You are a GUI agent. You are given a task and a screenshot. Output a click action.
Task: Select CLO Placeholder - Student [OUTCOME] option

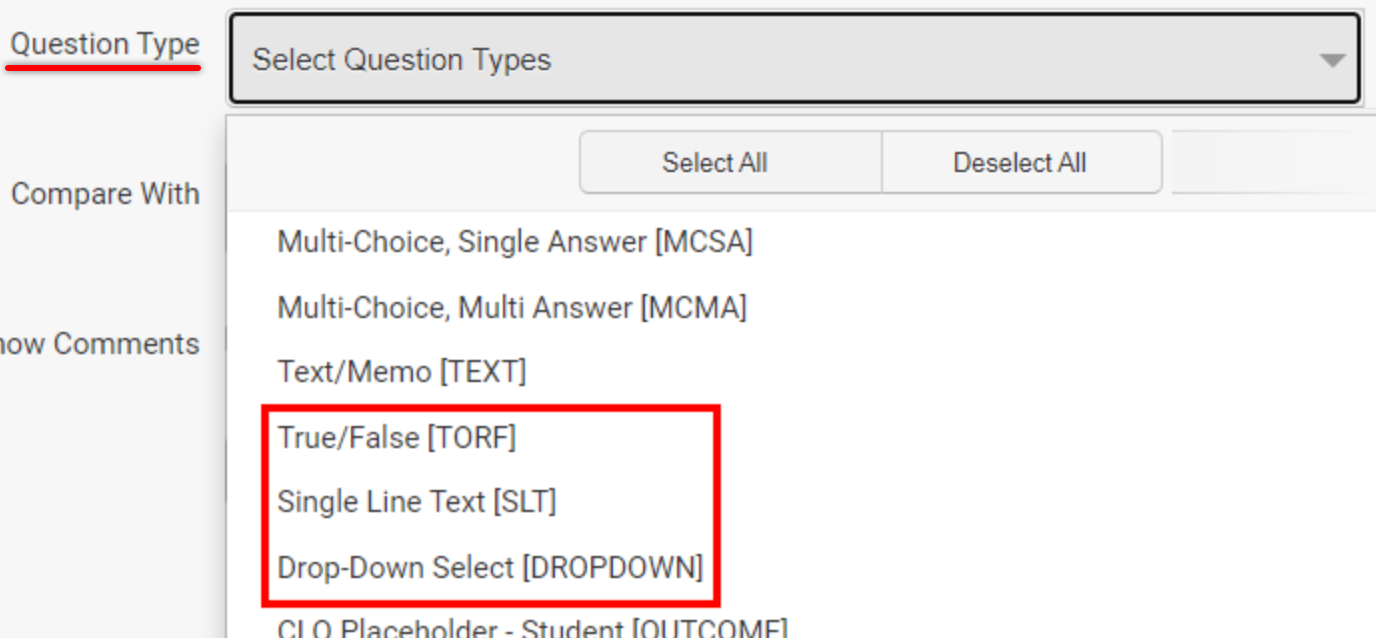pyautogui.click(x=532, y=628)
